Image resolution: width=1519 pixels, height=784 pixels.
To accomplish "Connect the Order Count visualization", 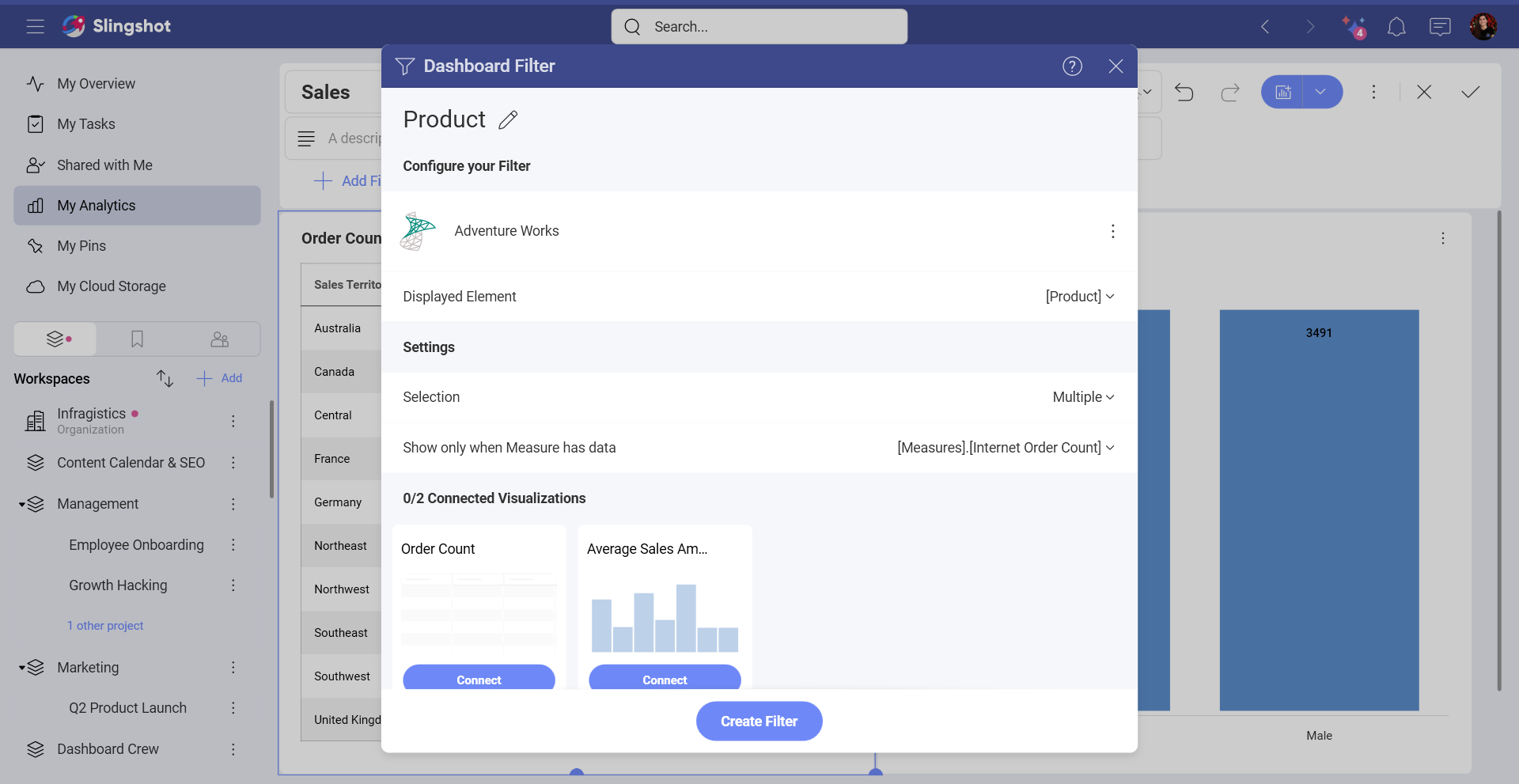I will (479, 679).
